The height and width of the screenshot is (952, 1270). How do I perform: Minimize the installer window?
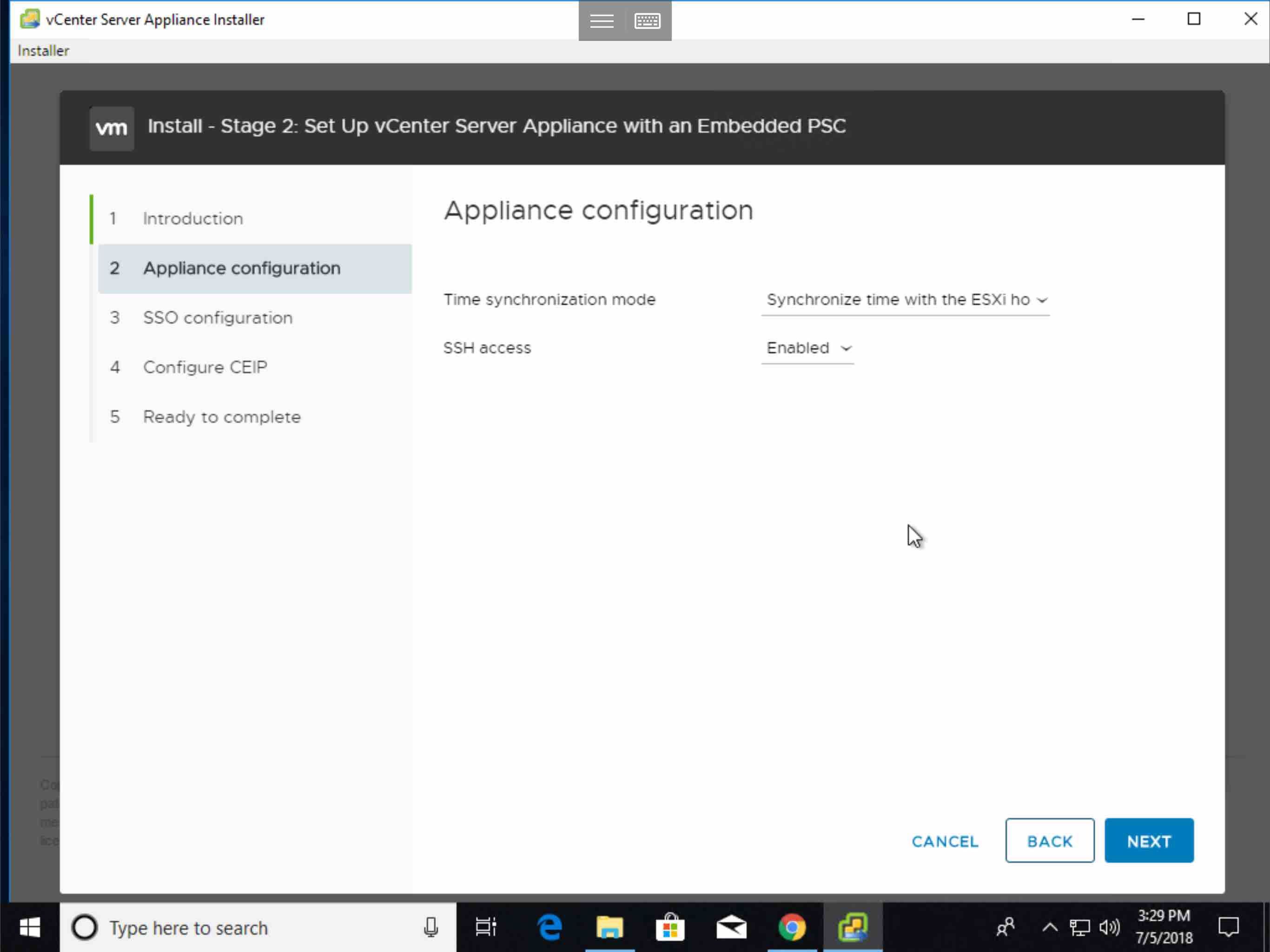(1138, 20)
